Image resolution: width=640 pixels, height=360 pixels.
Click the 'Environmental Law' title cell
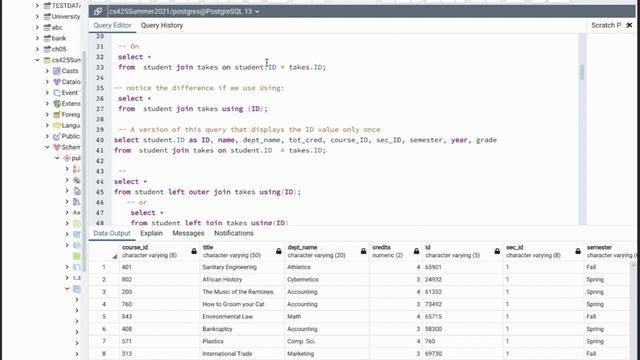(x=242, y=316)
